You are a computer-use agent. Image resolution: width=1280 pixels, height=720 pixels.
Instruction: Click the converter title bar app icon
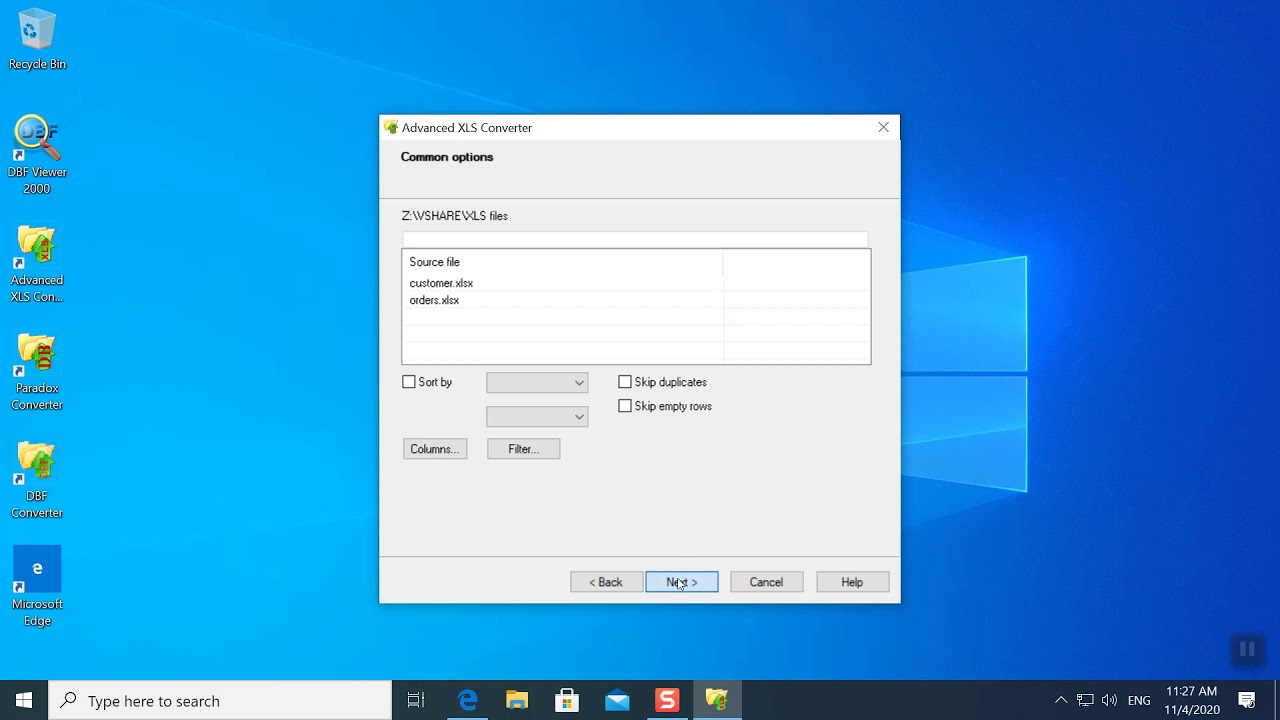(391, 127)
